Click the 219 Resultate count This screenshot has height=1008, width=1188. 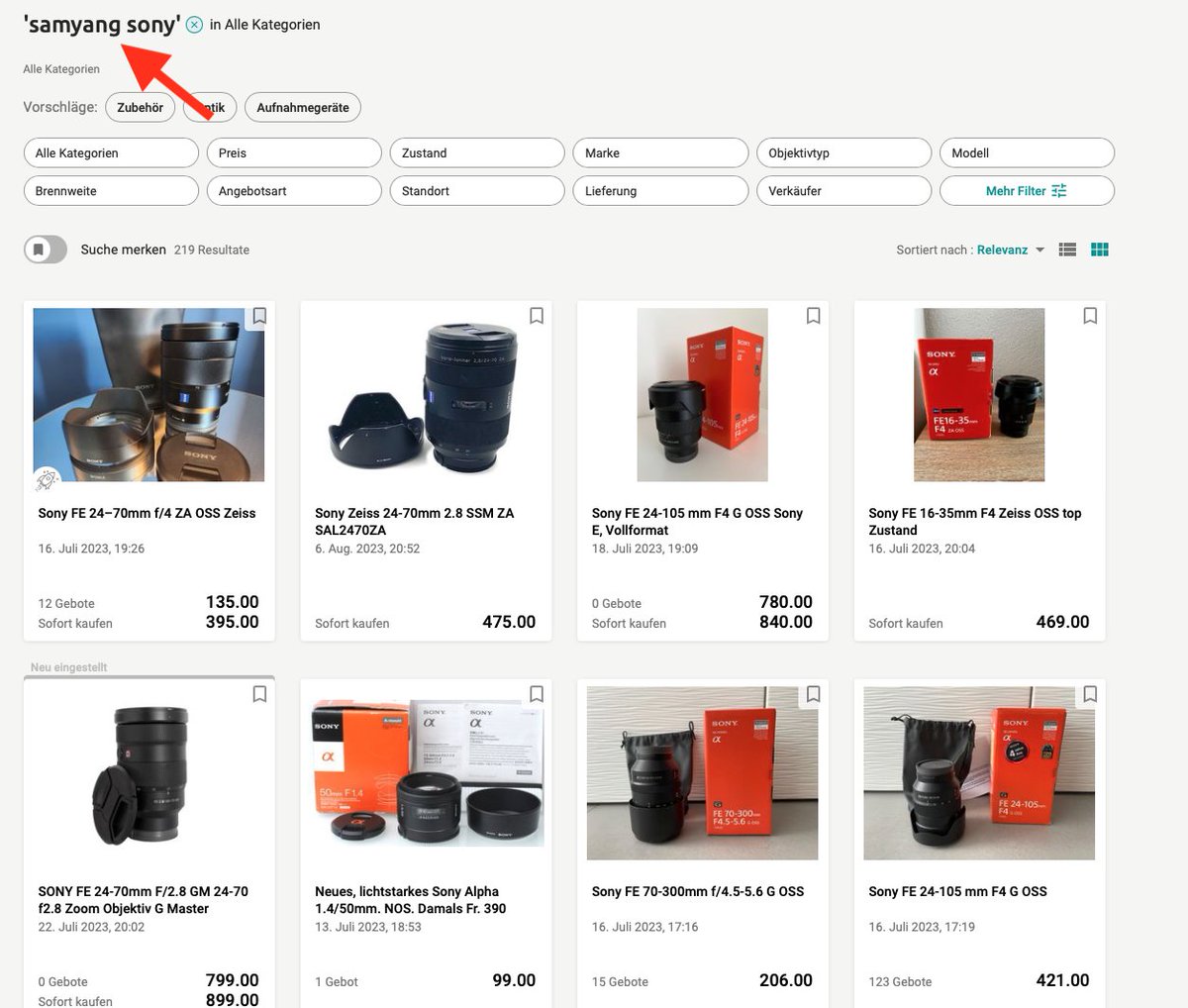pyautogui.click(x=212, y=250)
